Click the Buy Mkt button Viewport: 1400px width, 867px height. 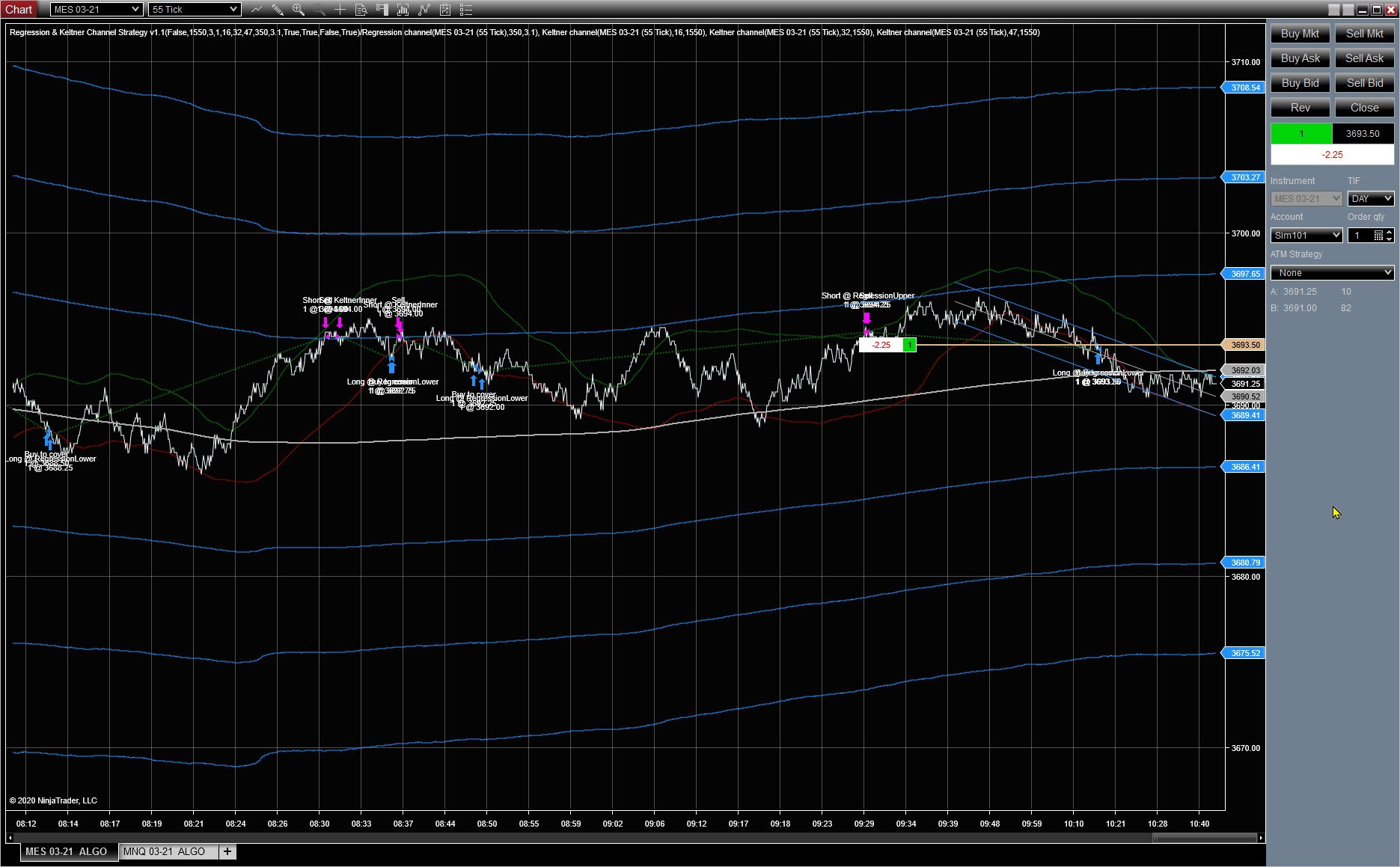coord(1300,34)
